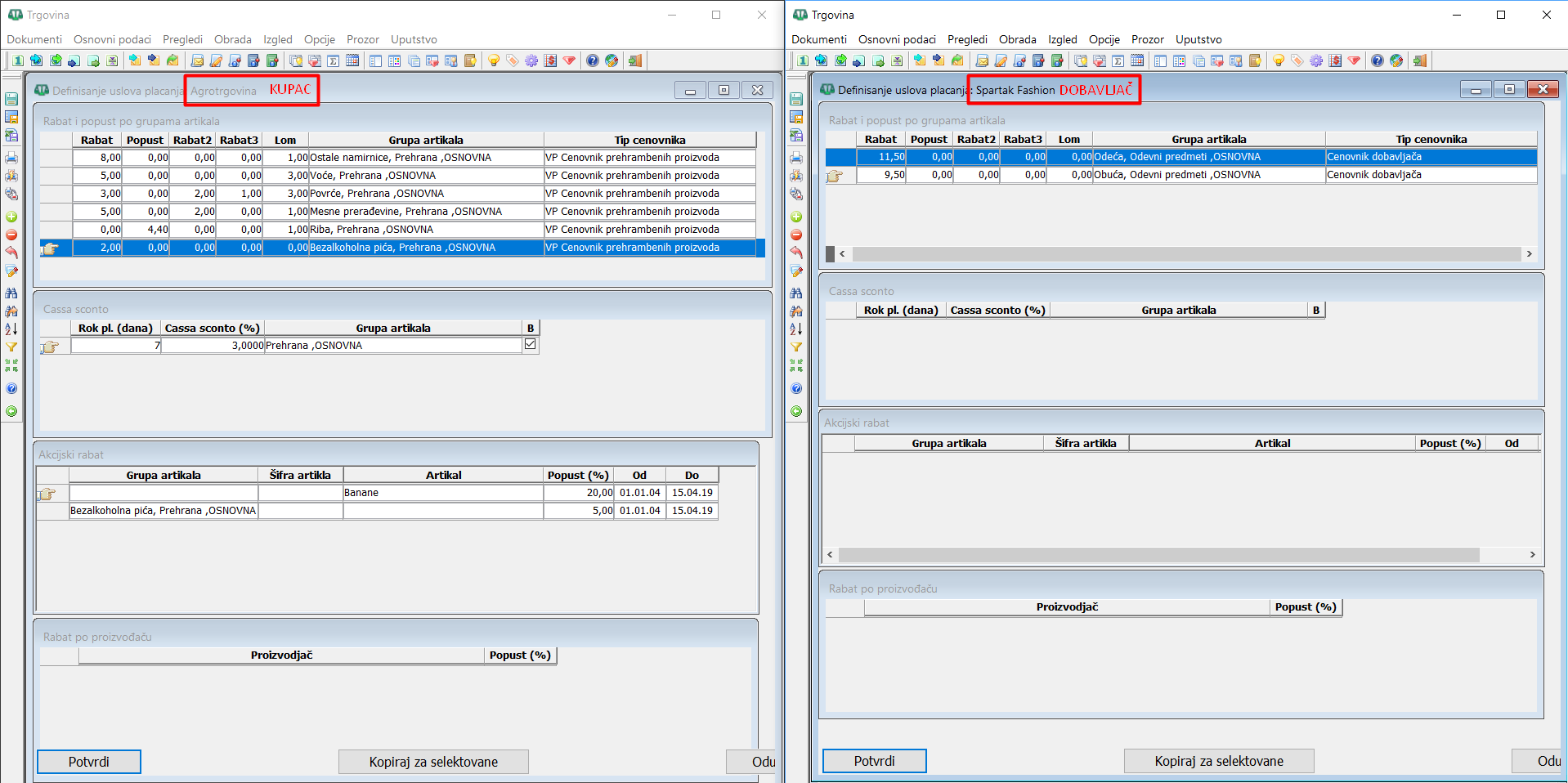The height and width of the screenshot is (783, 1568).
Task: Click the price tag icon in right Trgovina toolbar
Action: (1297, 60)
